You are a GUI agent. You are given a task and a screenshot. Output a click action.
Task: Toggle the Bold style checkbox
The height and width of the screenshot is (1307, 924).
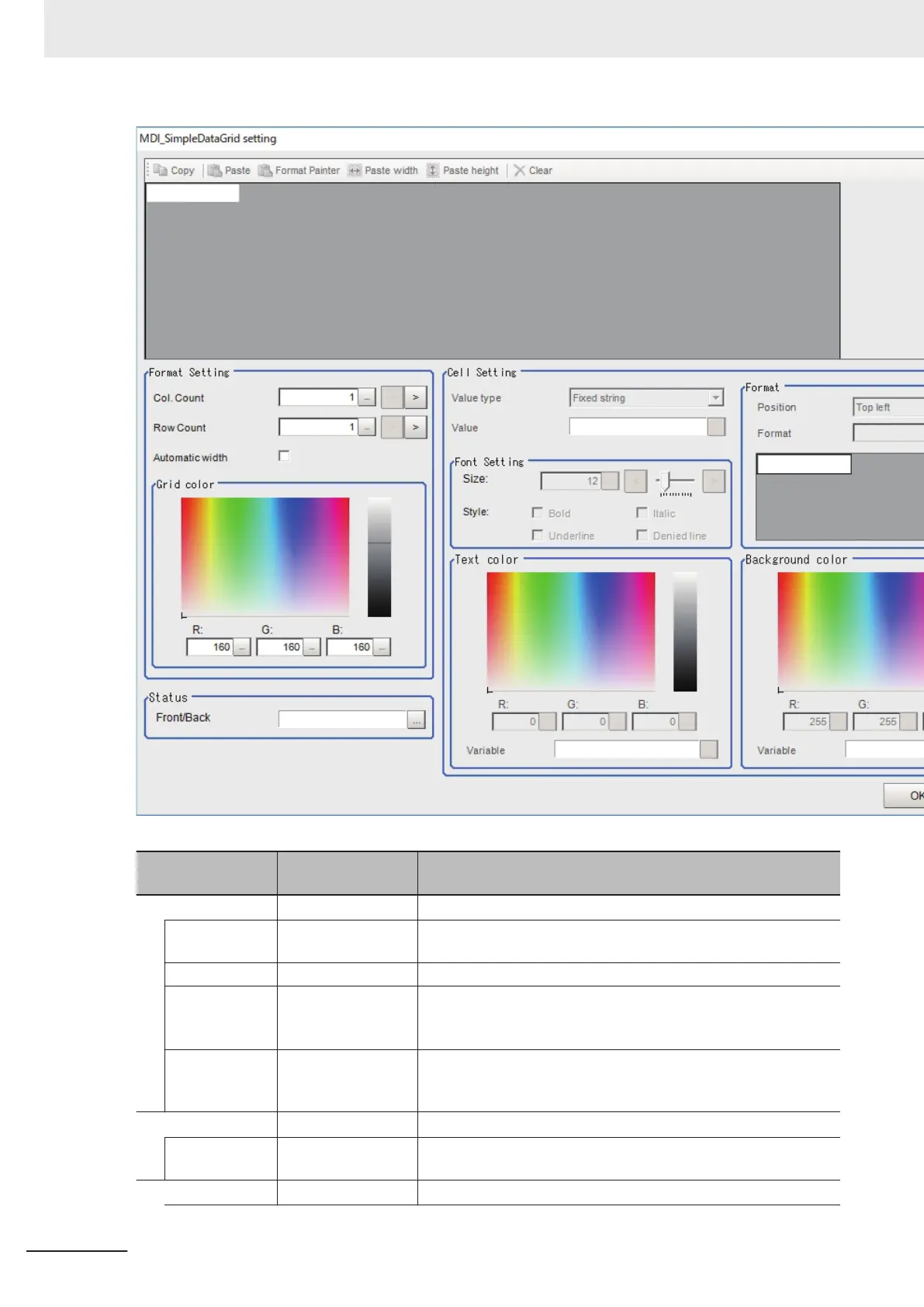[537, 512]
